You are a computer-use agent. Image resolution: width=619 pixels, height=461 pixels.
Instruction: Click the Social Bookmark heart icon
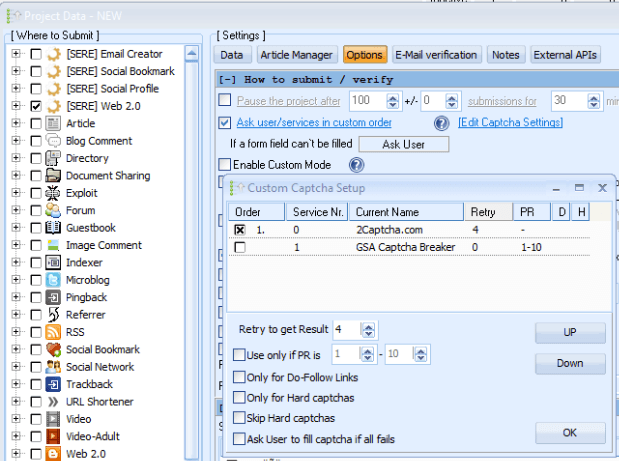tap(53, 349)
